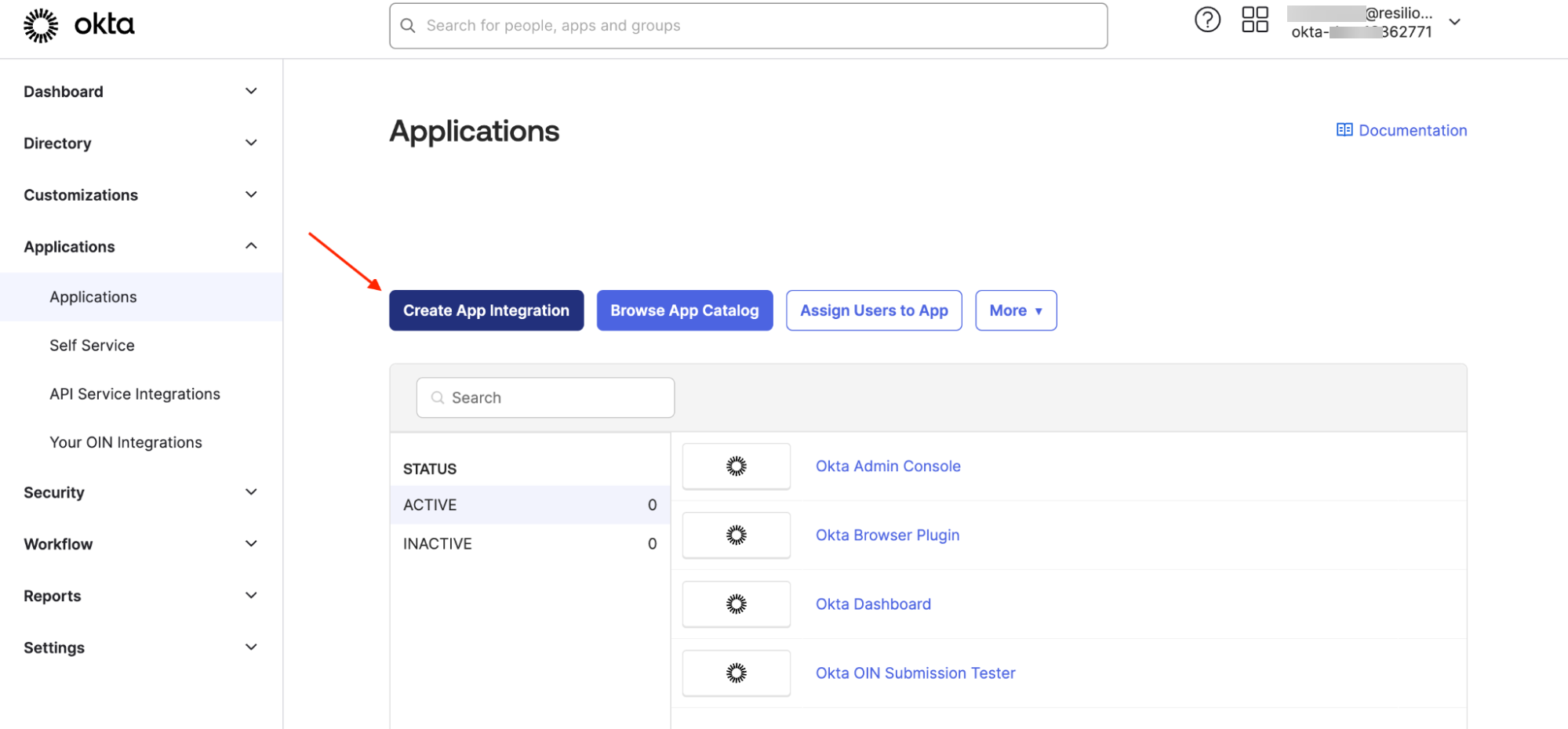Open the More dropdown button

point(1015,310)
